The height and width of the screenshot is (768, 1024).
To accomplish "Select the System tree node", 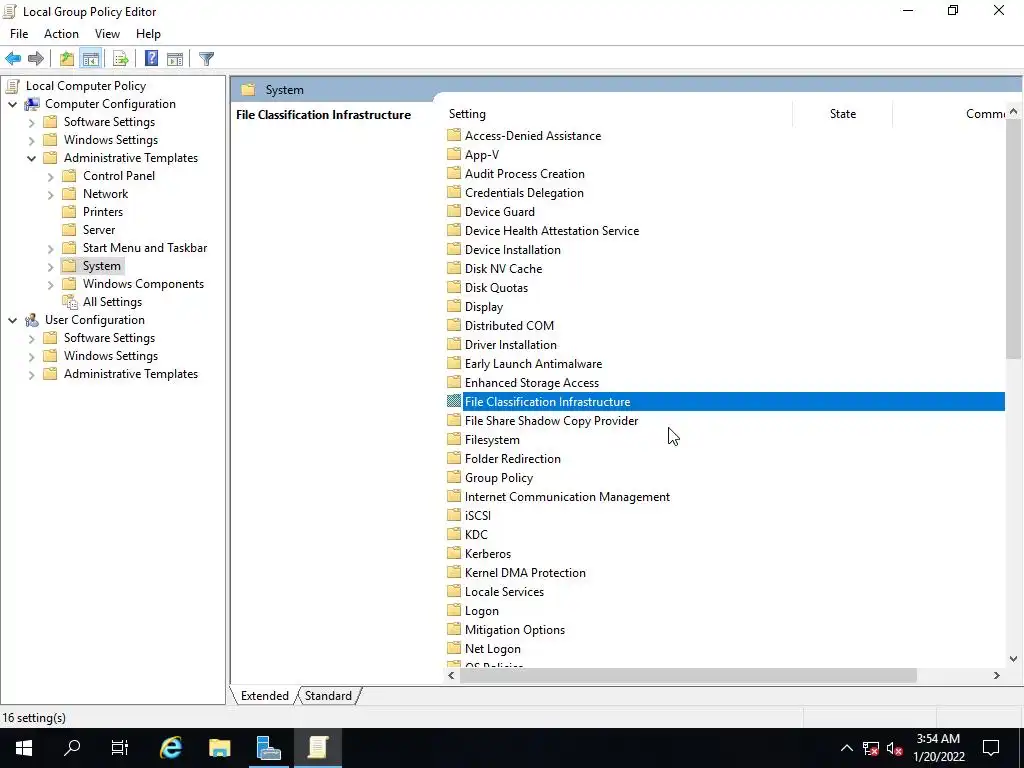I will 101,266.
